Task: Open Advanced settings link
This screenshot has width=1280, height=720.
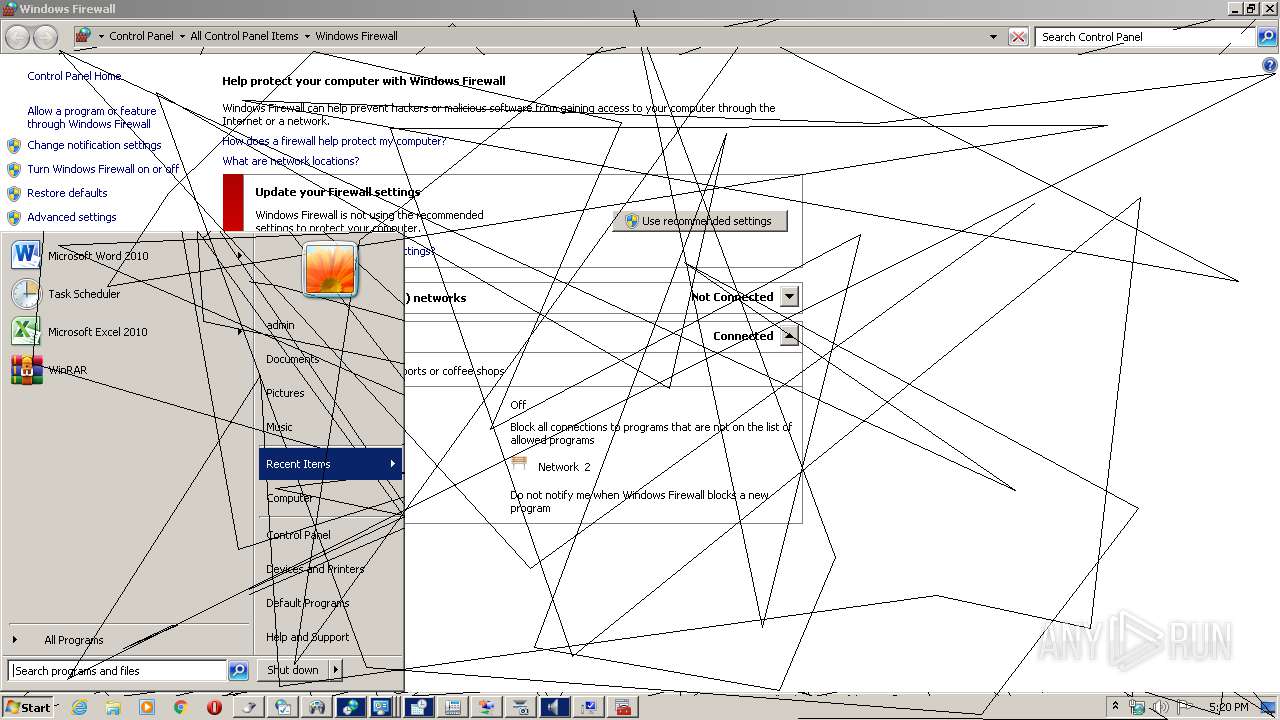Action: 72,217
